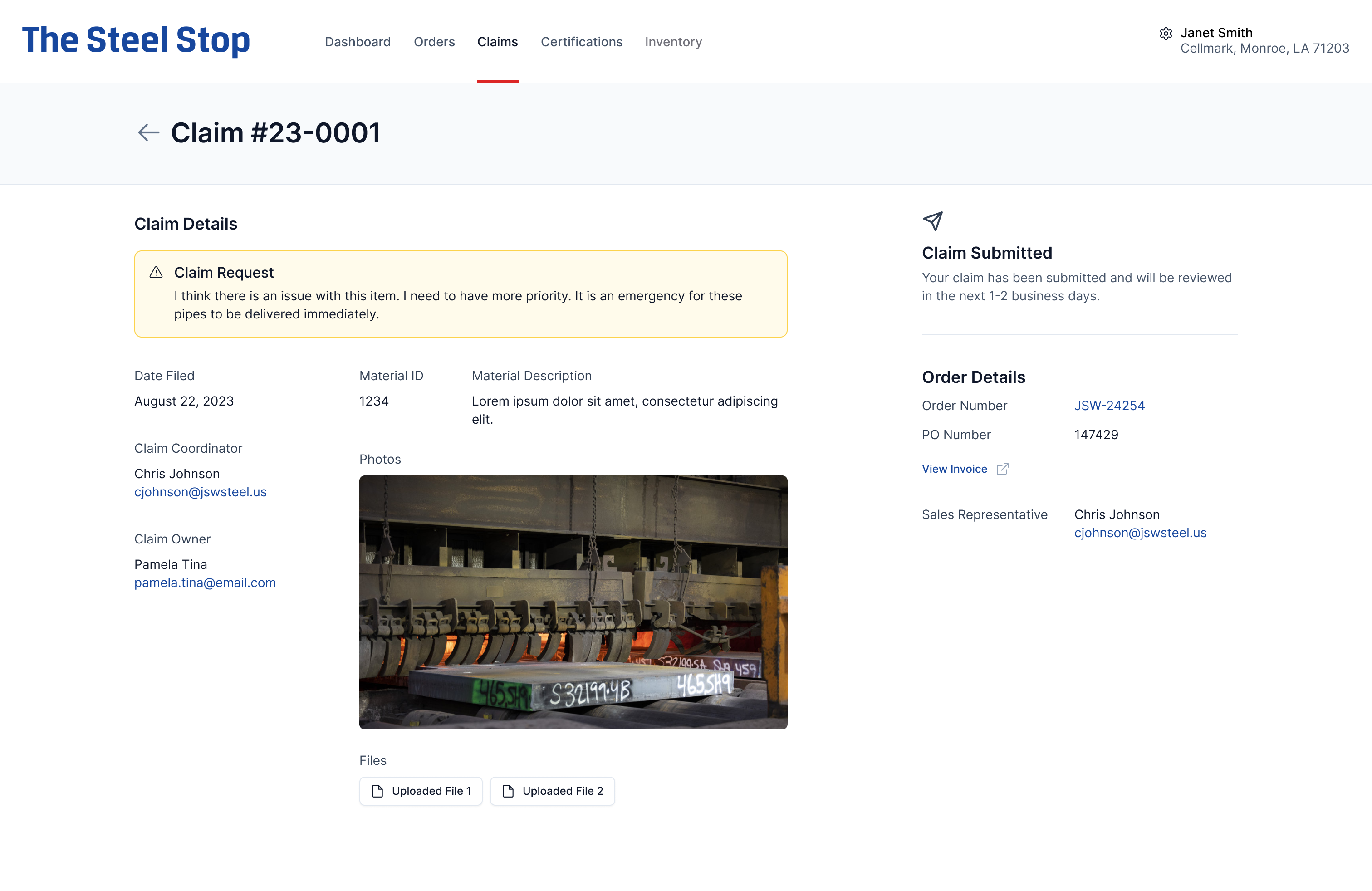Click The Steel Stop logo
1372x891 pixels.
[136, 40]
